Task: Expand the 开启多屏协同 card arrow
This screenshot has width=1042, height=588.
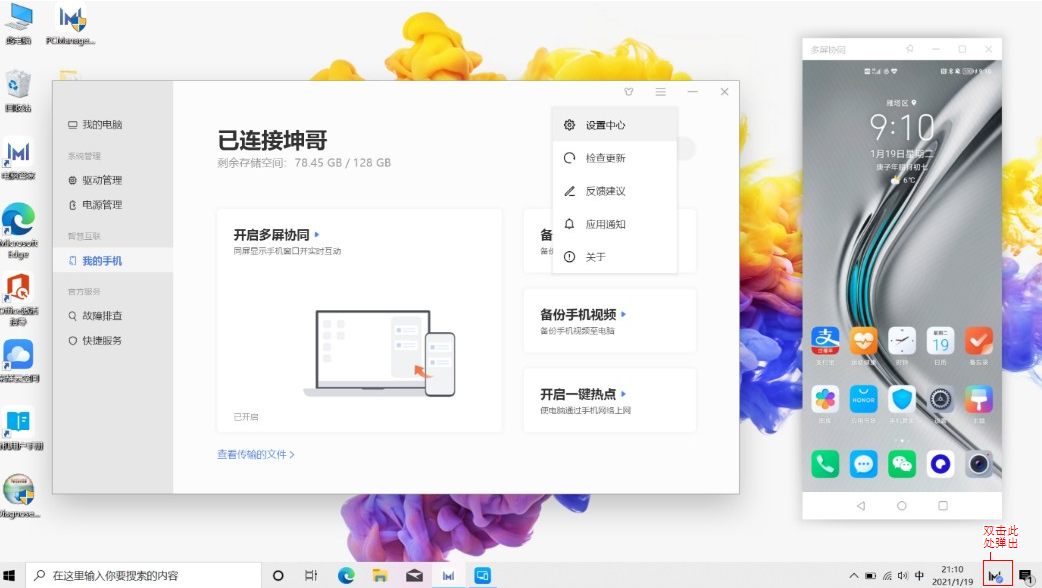Action: click(317, 235)
